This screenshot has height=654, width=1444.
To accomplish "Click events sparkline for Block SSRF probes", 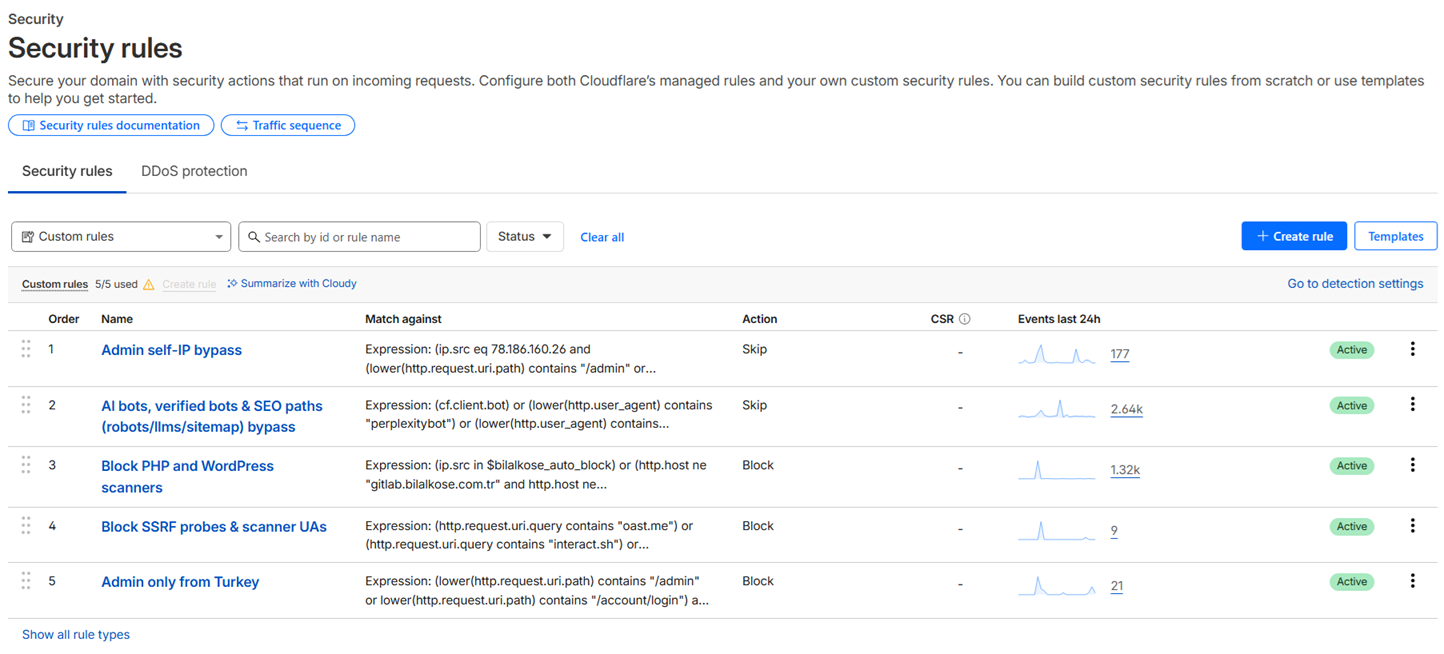I will 1057,531.
